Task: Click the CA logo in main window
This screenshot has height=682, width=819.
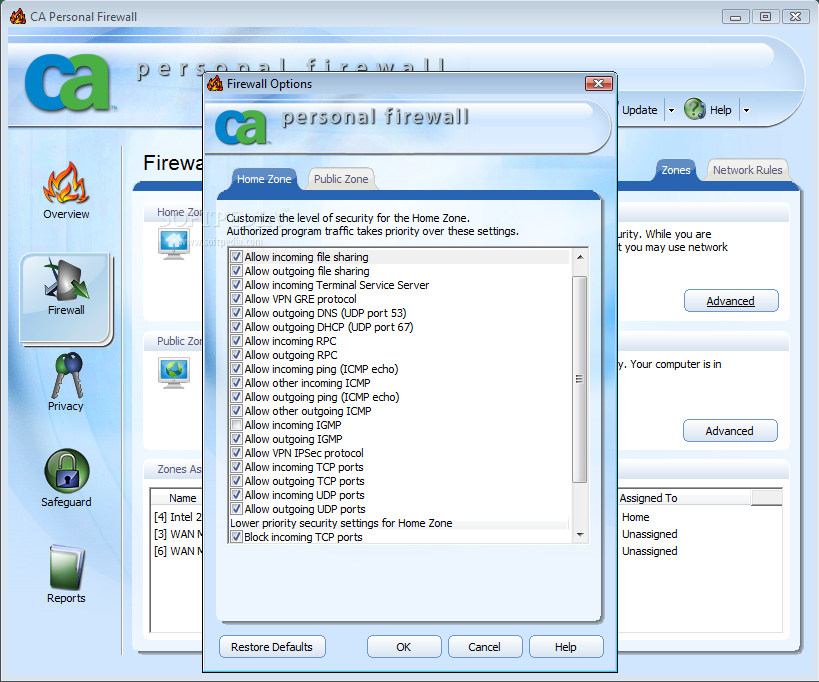Action: [68, 83]
